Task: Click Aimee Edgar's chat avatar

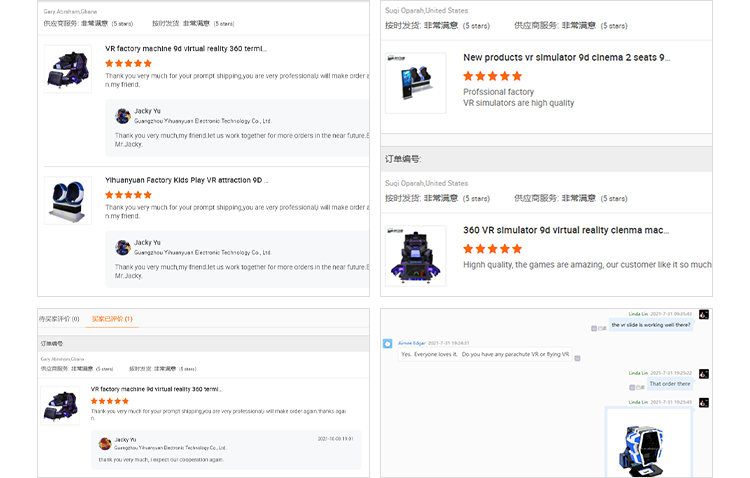Action: pyautogui.click(x=387, y=343)
